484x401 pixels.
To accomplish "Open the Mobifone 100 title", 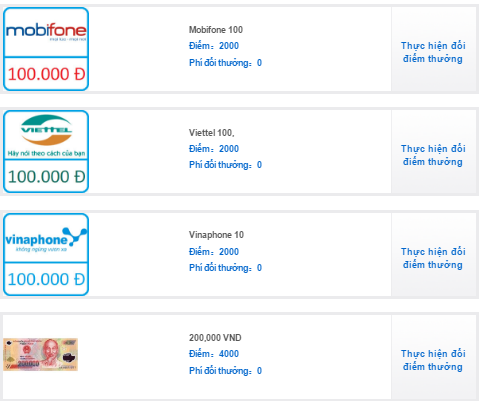I will [x=216, y=30].
